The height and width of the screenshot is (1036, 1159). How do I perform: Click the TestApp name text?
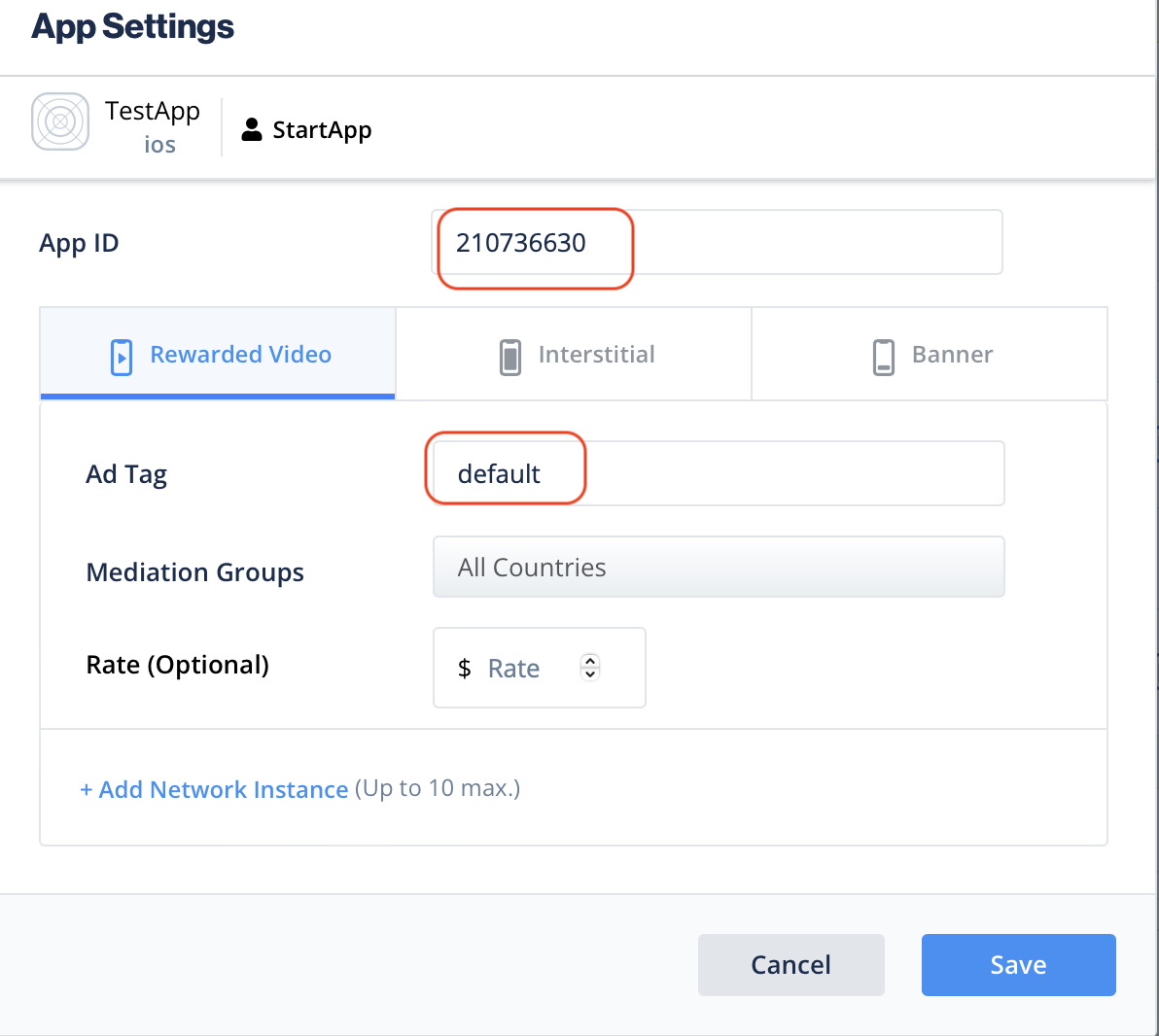[x=153, y=111]
